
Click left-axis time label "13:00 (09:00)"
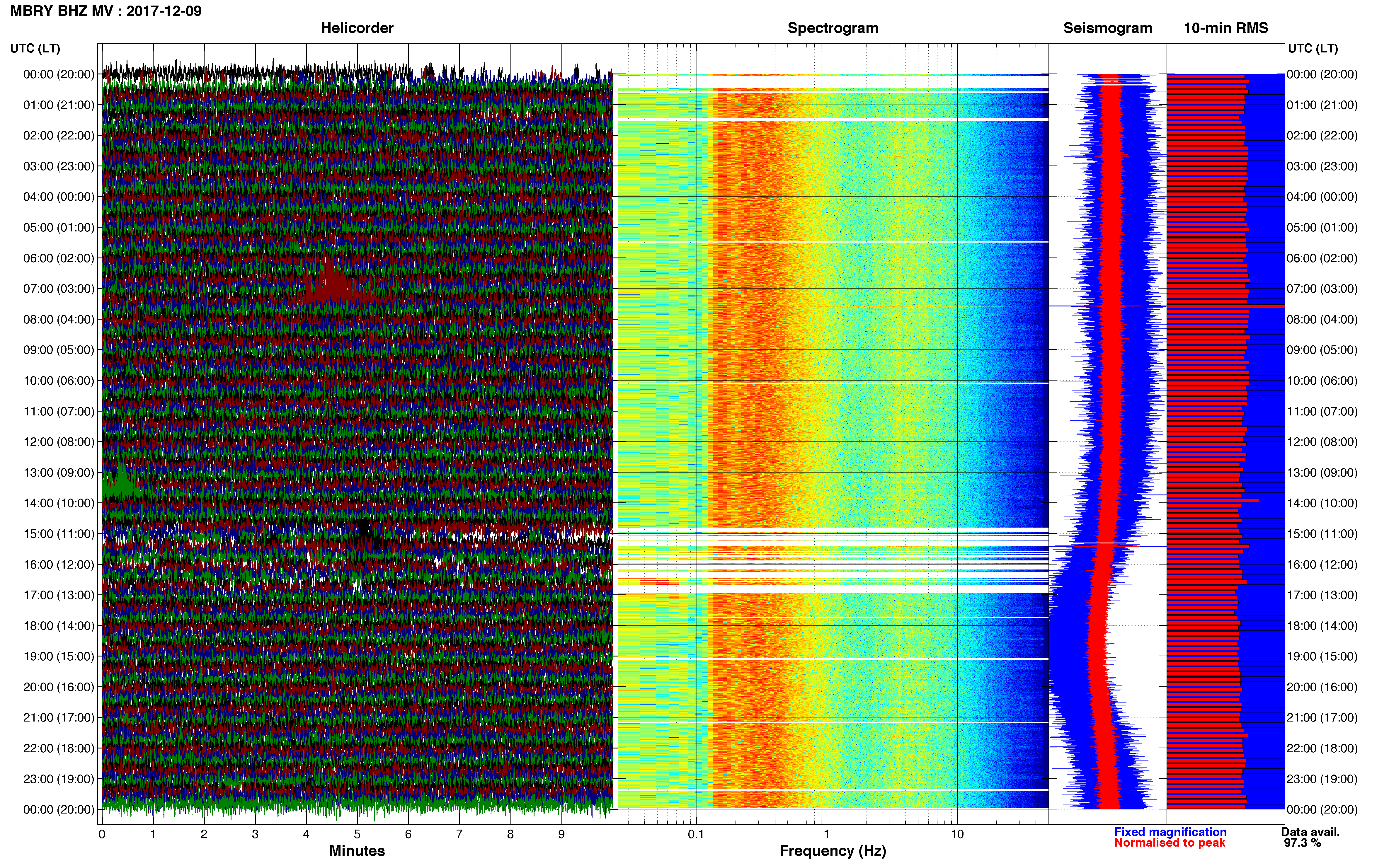(x=59, y=473)
